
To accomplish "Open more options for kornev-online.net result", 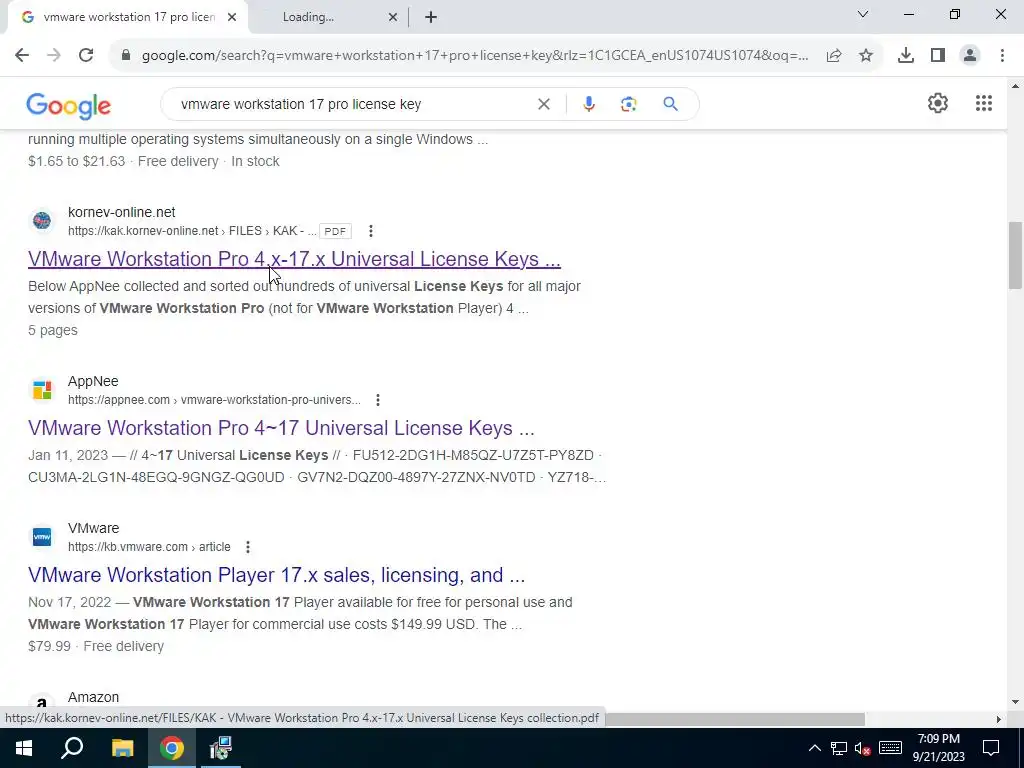I will (370, 231).
